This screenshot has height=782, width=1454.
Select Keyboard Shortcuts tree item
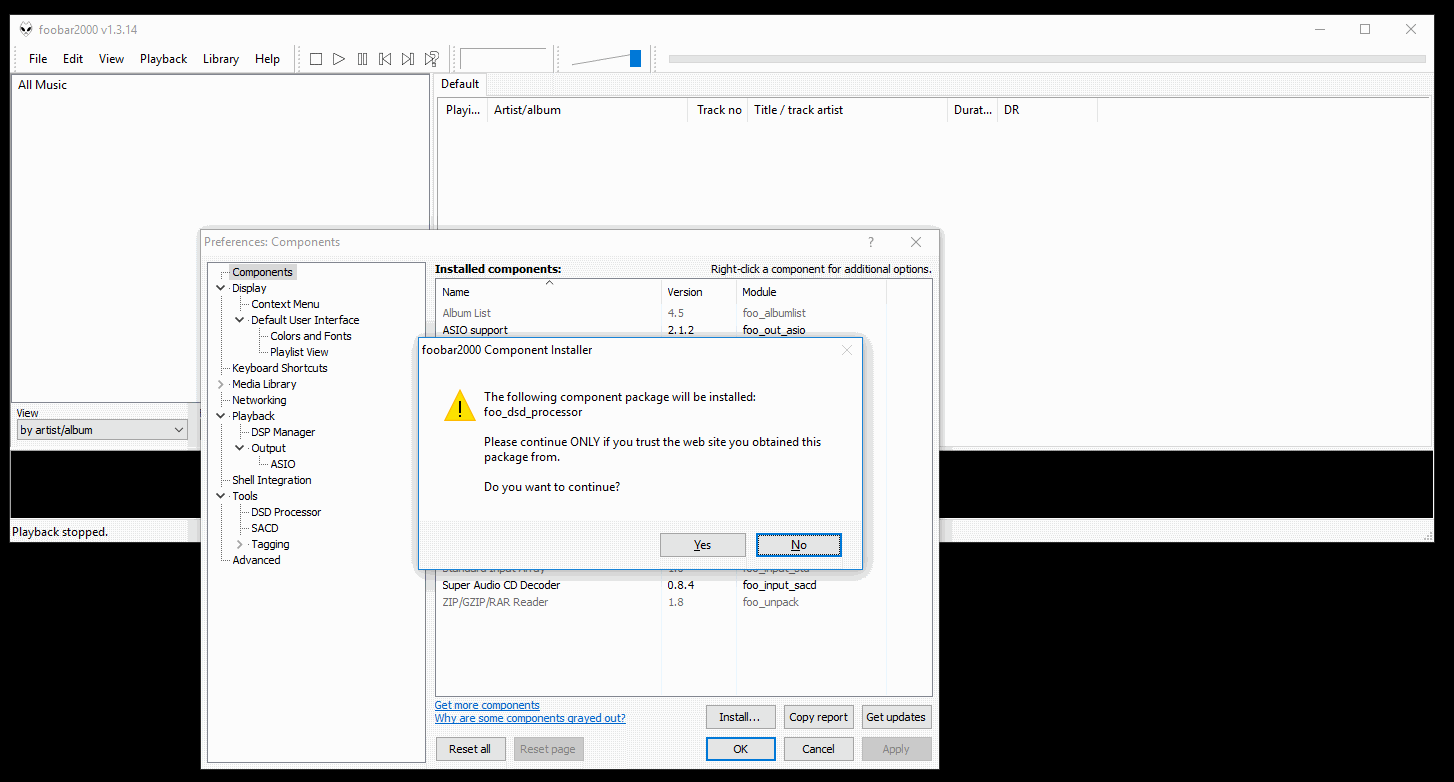pyautogui.click(x=280, y=368)
